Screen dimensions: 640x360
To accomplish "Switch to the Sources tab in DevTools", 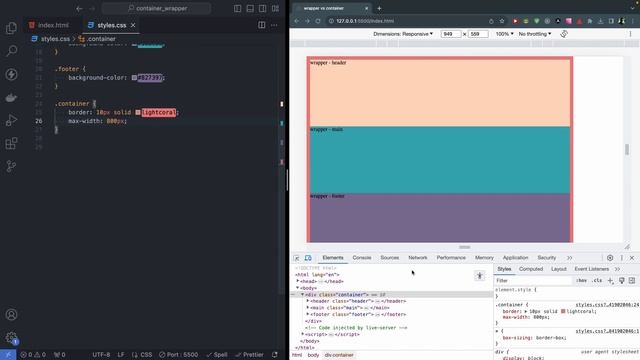I will coord(389,258).
